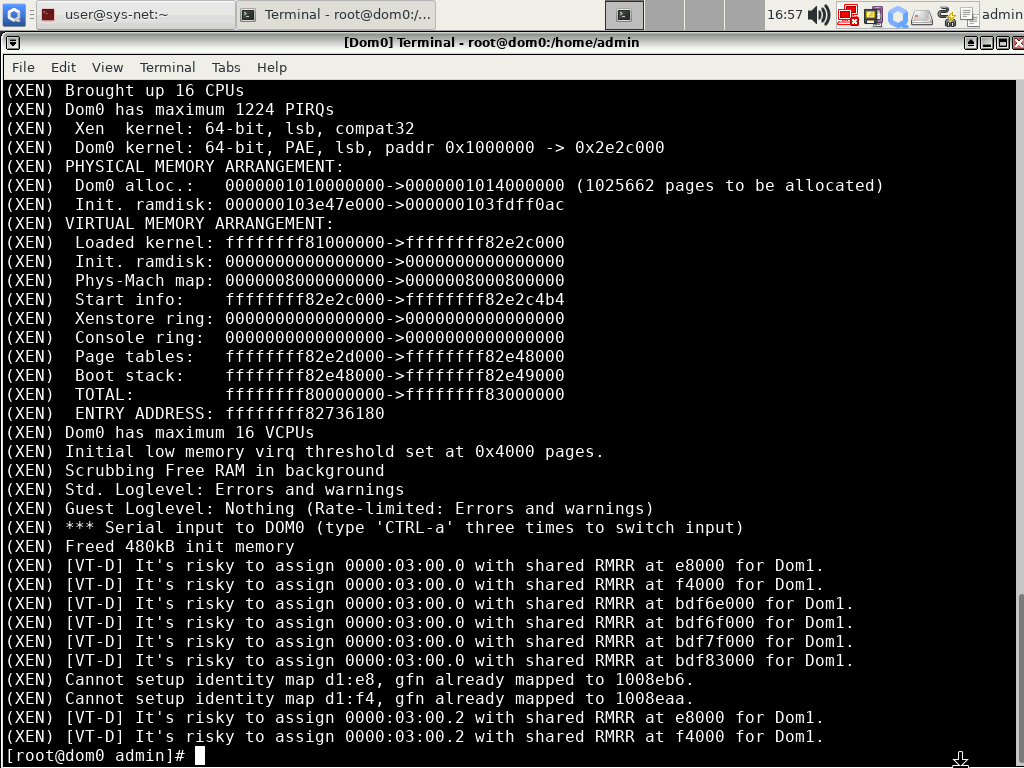Expand the Terminal menu

coord(167,67)
